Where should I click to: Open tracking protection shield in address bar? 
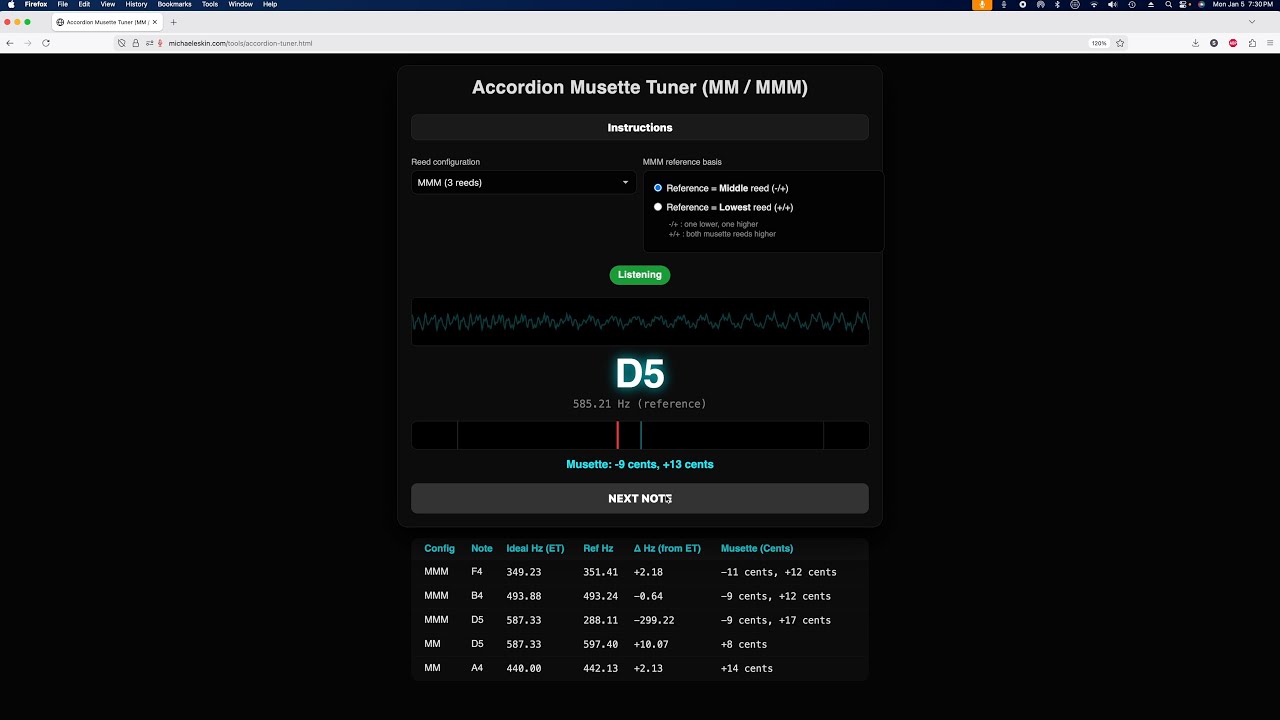122,43
